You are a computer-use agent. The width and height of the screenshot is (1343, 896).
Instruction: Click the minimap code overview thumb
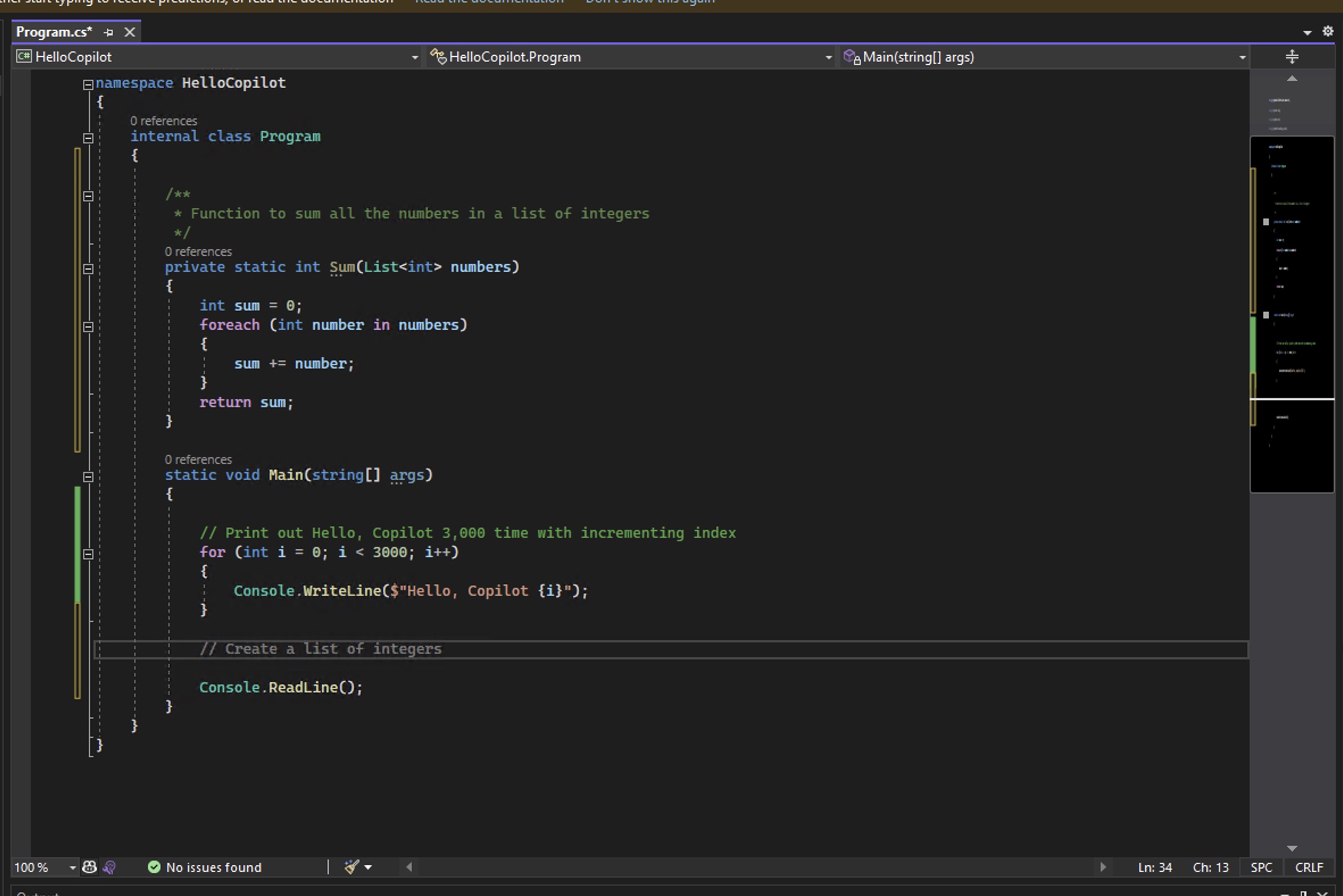[1292, 314]
